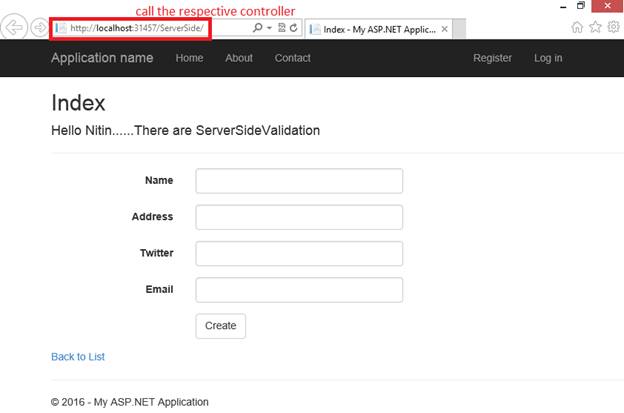Follow the Back to List link
The image size is (624, 413).
click(78, 357)
